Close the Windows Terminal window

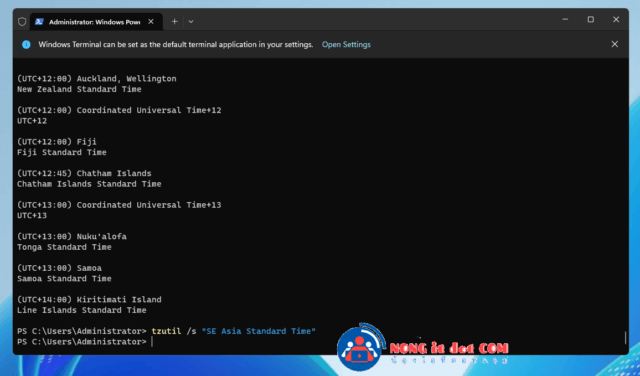(x=616, y=20)
